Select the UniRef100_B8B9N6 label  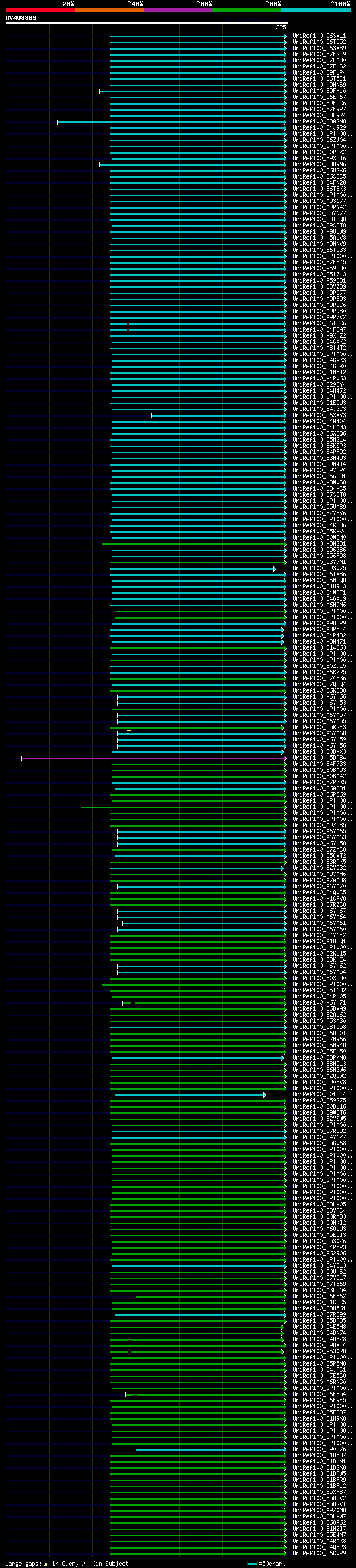(x=319, y=164)
